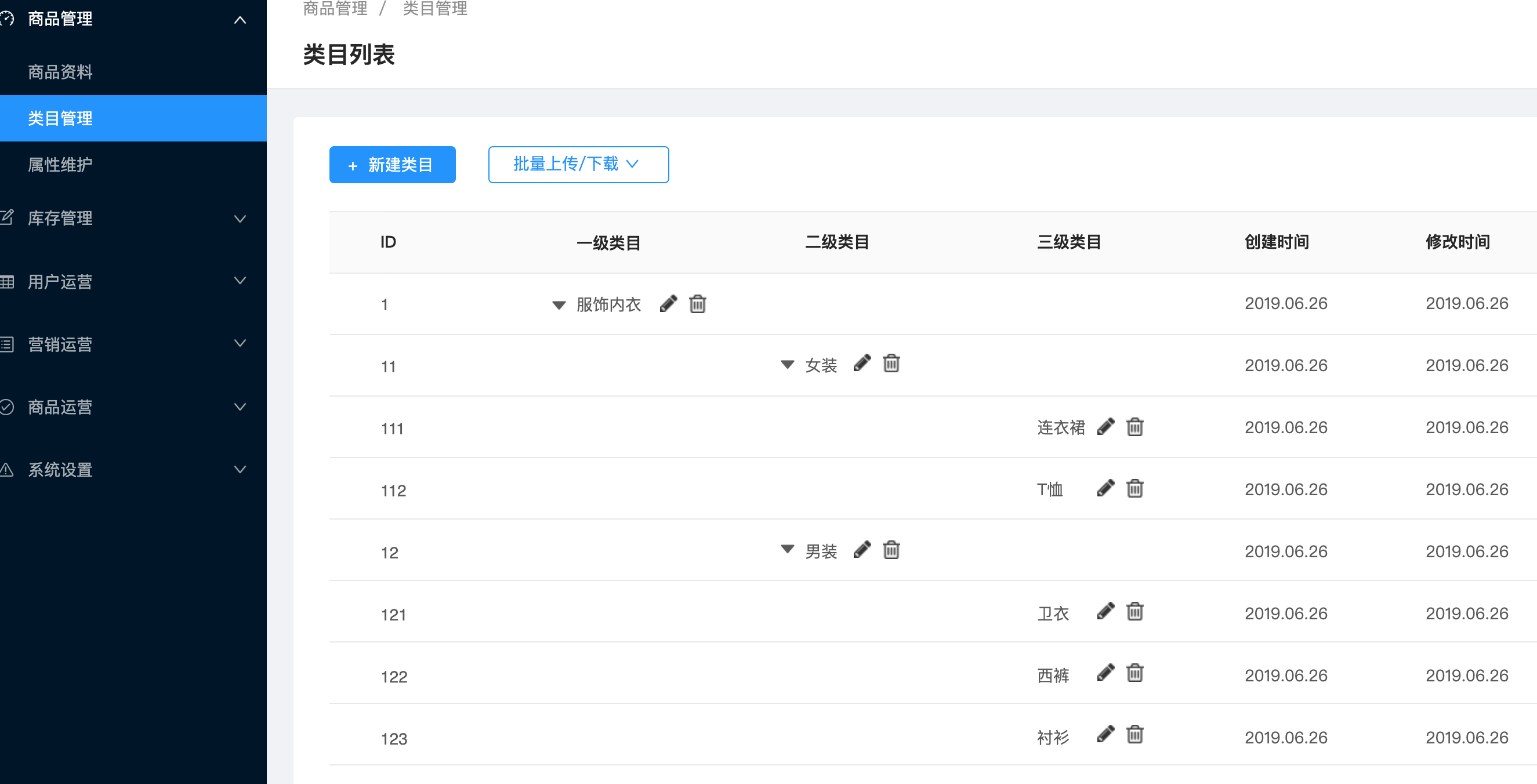The height and width of the screenshot is (784, 1537).
Task: Click the ID column header
Action: pos(388,242)
